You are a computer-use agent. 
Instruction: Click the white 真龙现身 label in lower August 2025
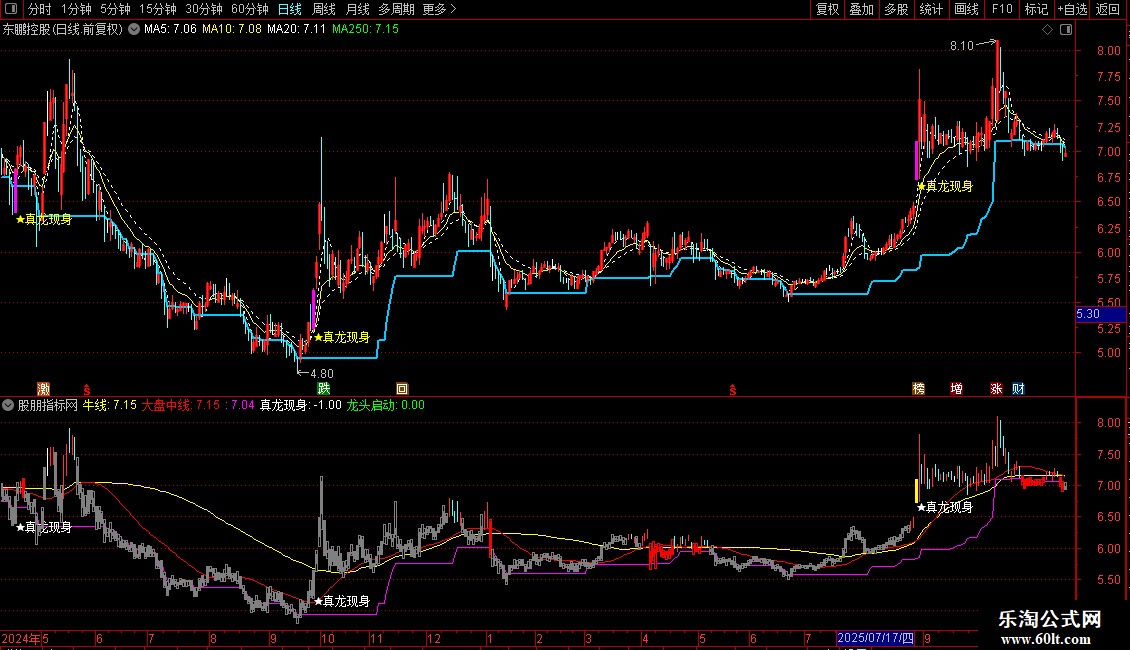945,507
